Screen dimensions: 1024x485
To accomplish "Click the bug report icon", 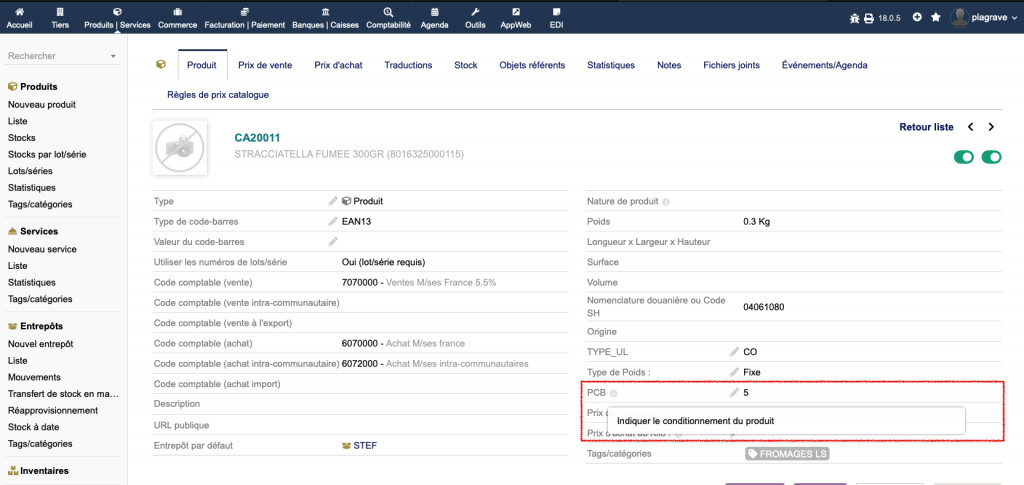I will 855,18.
